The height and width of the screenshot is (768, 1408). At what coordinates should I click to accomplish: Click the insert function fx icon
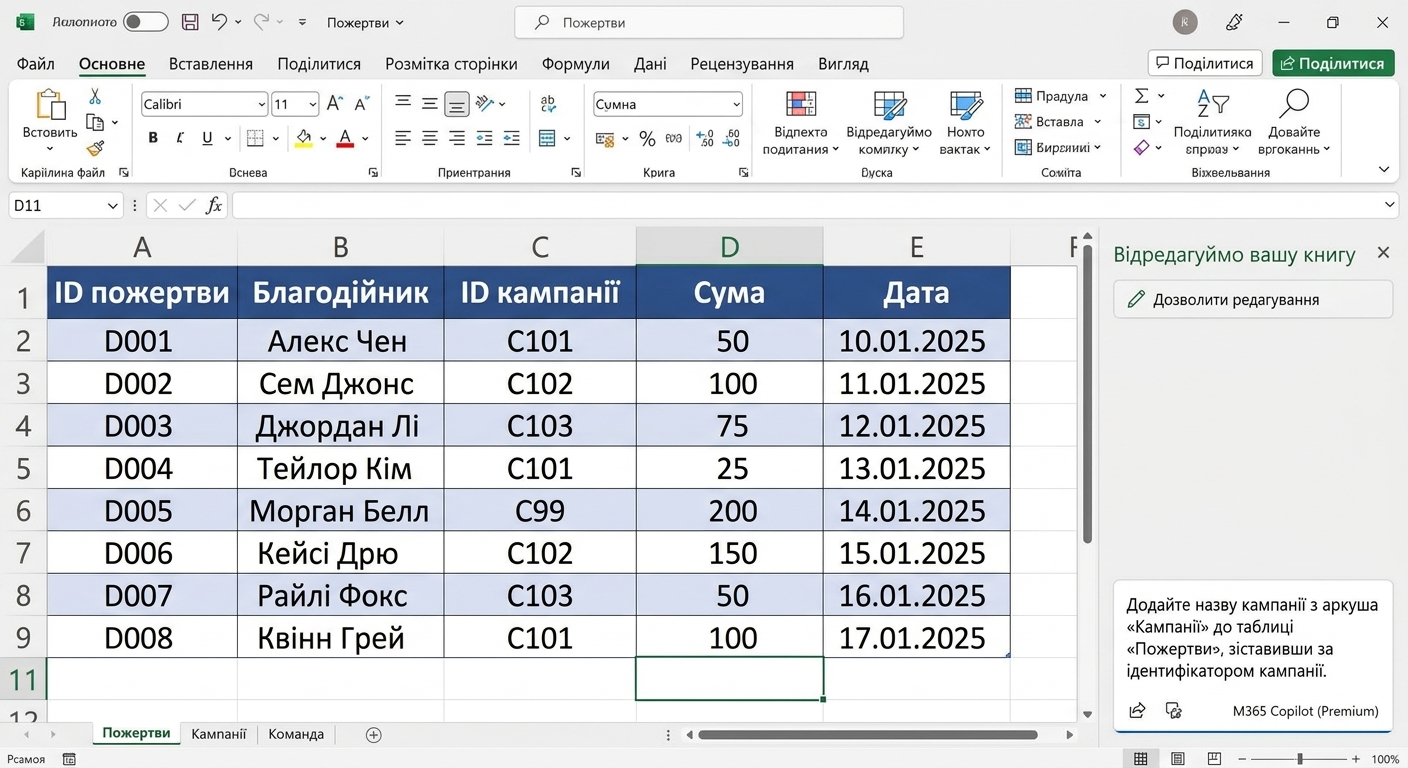pos(214,205)
